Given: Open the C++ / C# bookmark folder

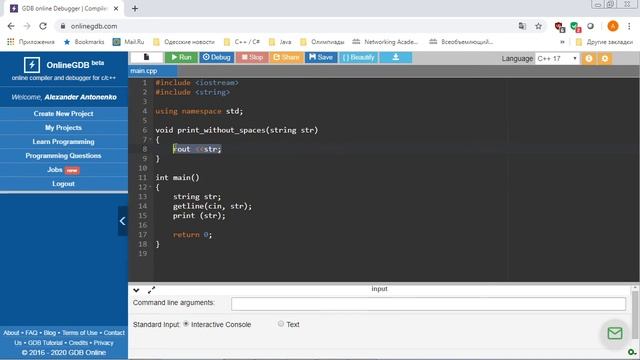Looking at the screenshot, I should click(x=241, y=42).
